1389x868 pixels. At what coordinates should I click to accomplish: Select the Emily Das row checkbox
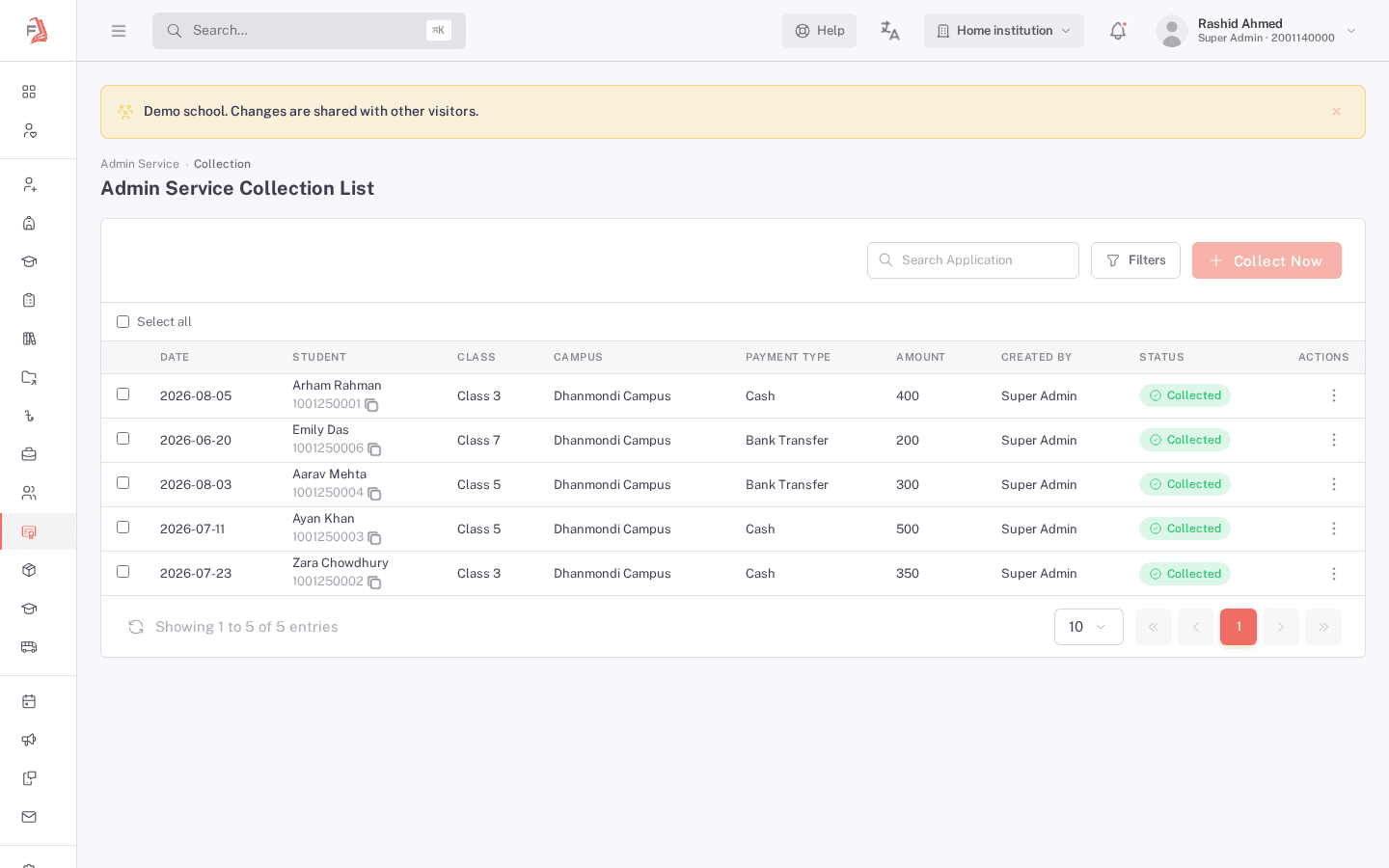[123, 438]
